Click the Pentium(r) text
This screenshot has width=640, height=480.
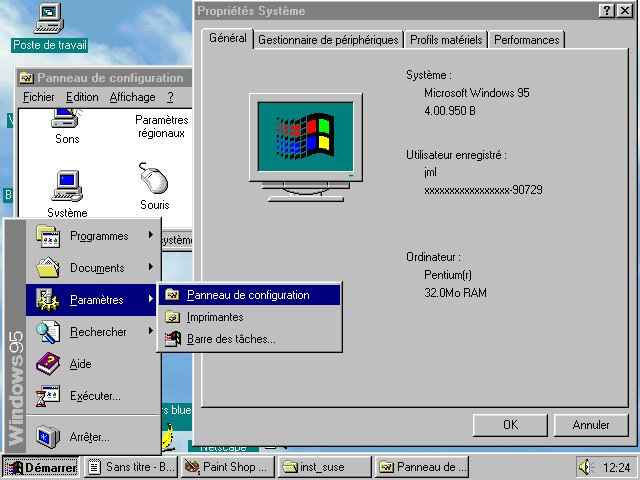pos(448,275)
